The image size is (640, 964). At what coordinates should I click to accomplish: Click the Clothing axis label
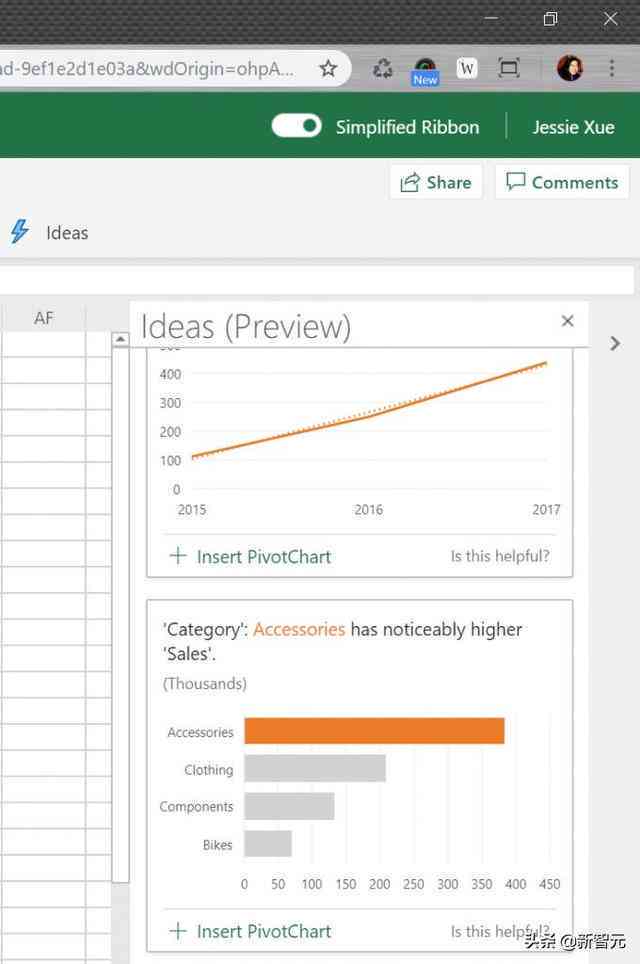(x=209, y=770)
